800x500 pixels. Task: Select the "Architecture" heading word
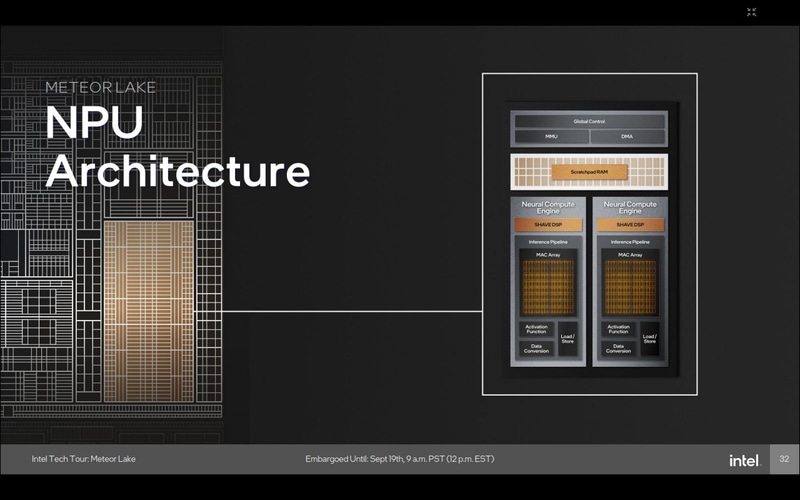point(178,170)
